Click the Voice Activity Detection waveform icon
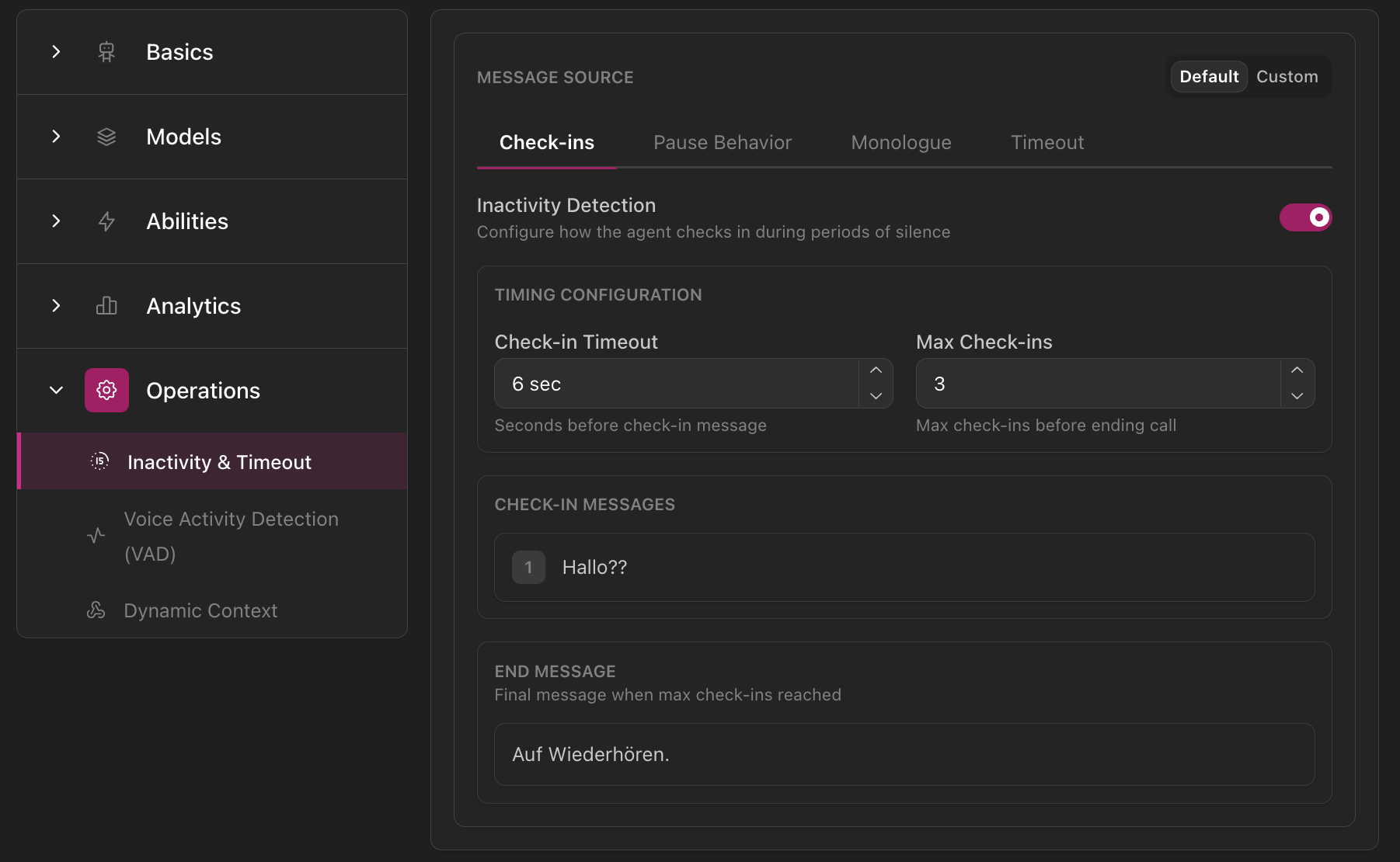This screenshot has height=862, width=1400. coord(95,536)
